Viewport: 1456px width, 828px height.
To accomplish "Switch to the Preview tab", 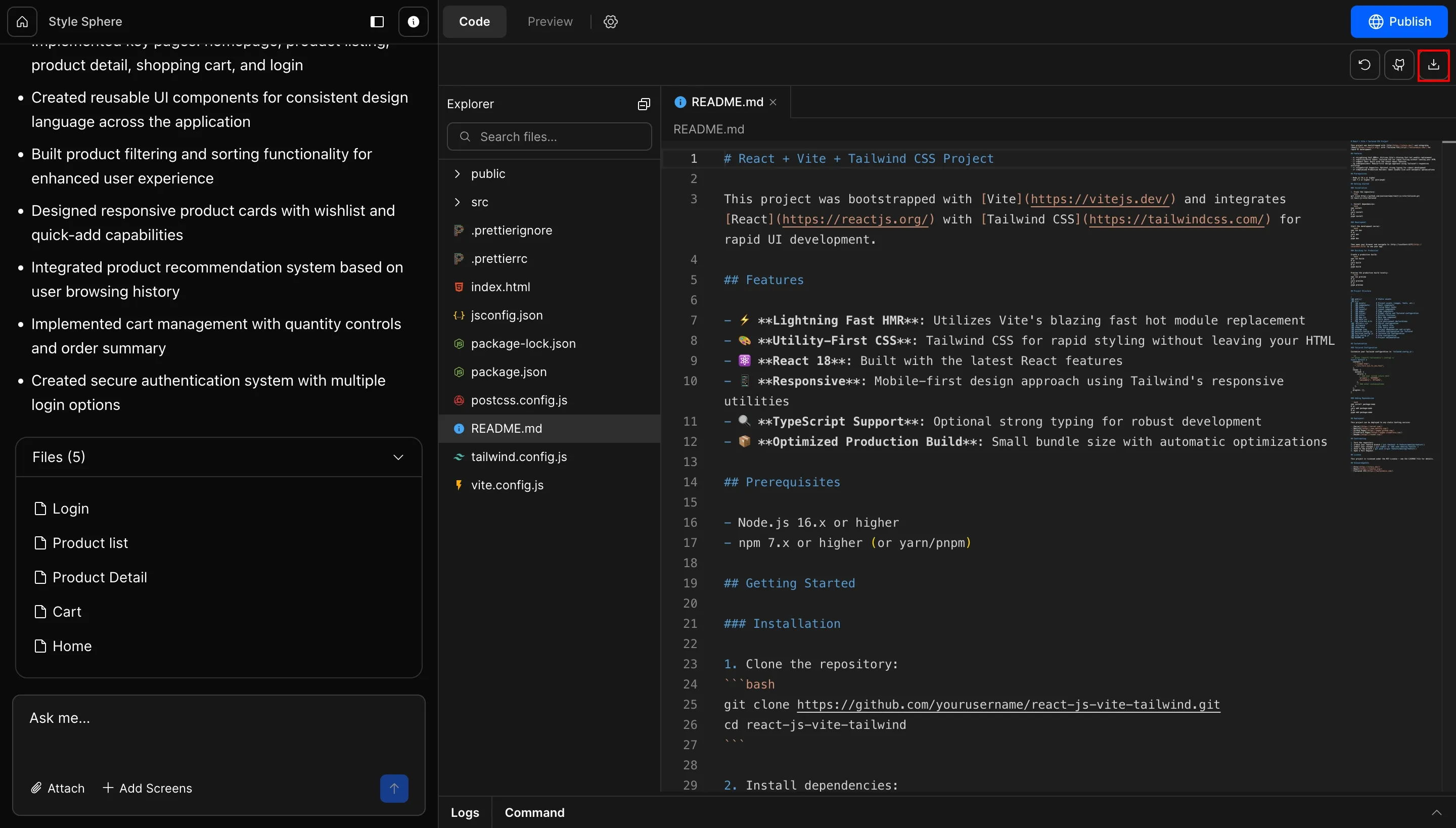I will click(x=550, y=22).
